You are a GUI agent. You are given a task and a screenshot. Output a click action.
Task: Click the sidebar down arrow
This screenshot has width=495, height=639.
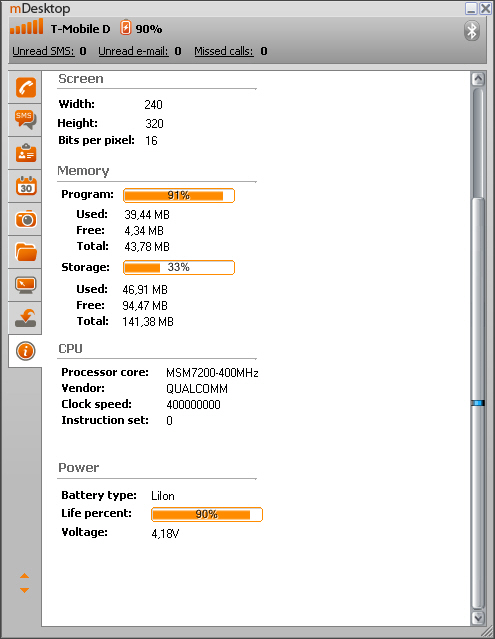tap(24, 590)
